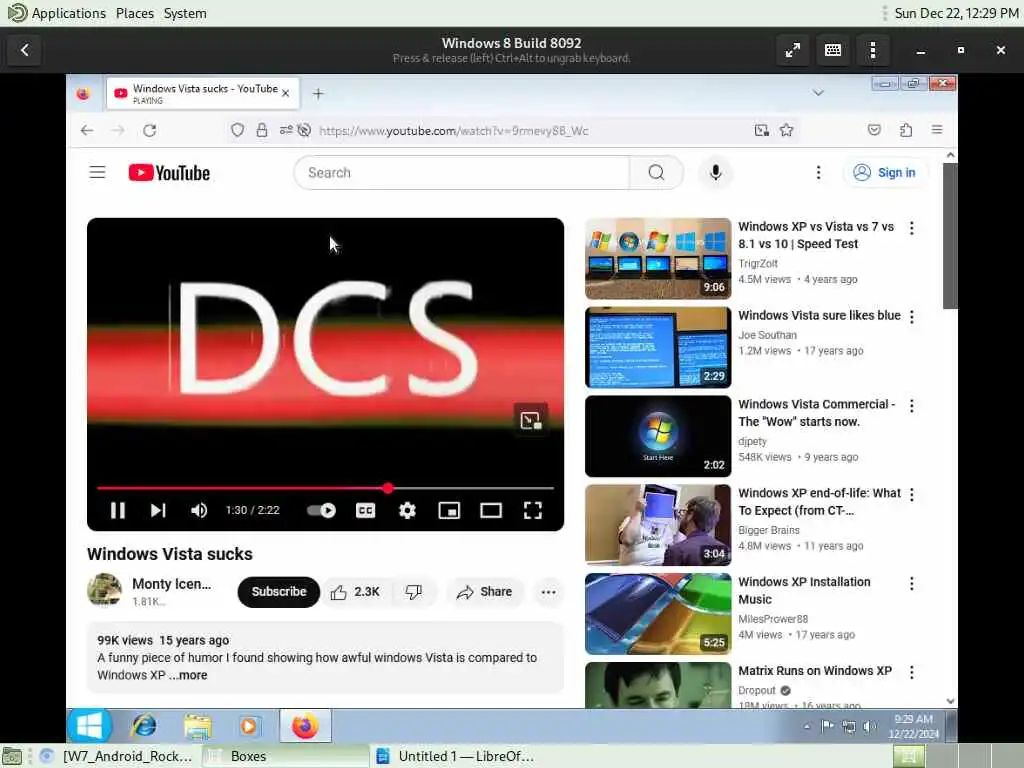This screenshot has width=1024, height=768.
Task: Subscribe to Monty Icen channel
Action: coord(279,592)
